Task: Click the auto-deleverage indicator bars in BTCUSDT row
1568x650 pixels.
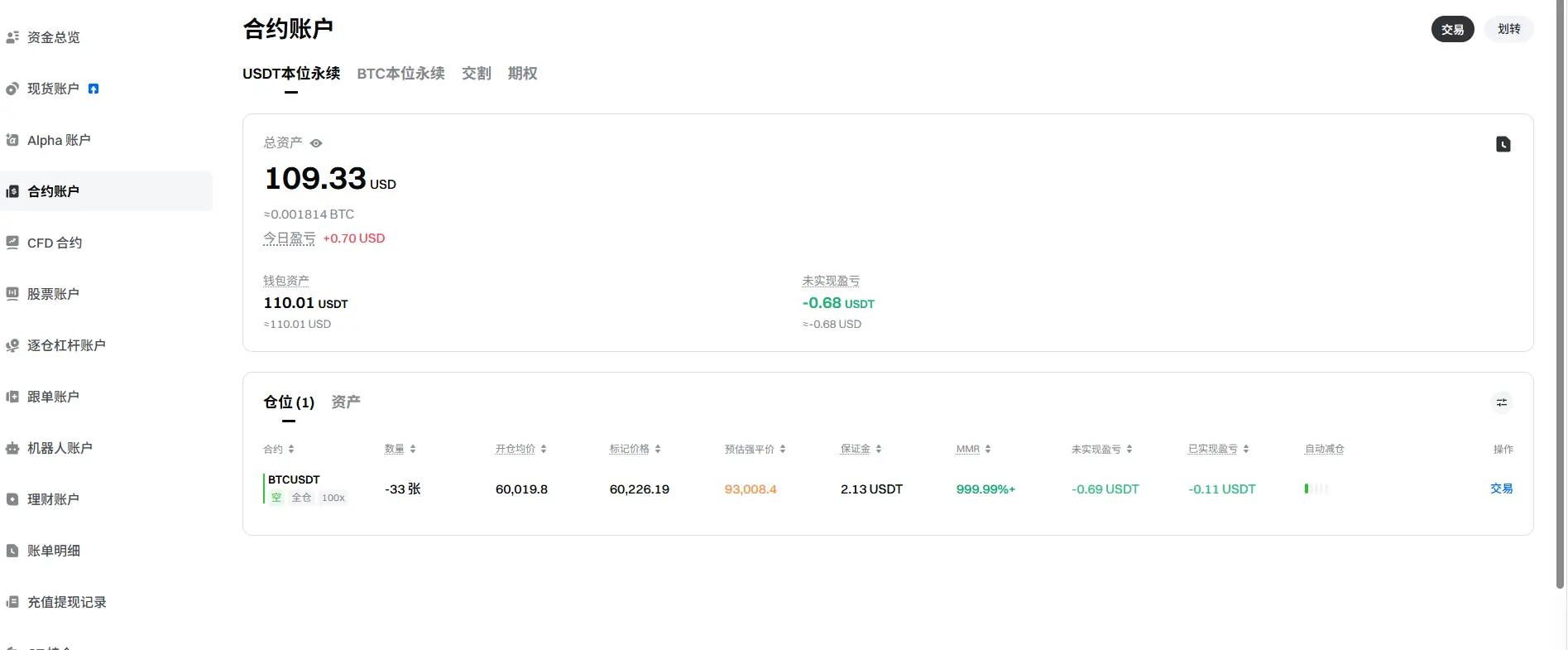Action: tap(1316, 489)
